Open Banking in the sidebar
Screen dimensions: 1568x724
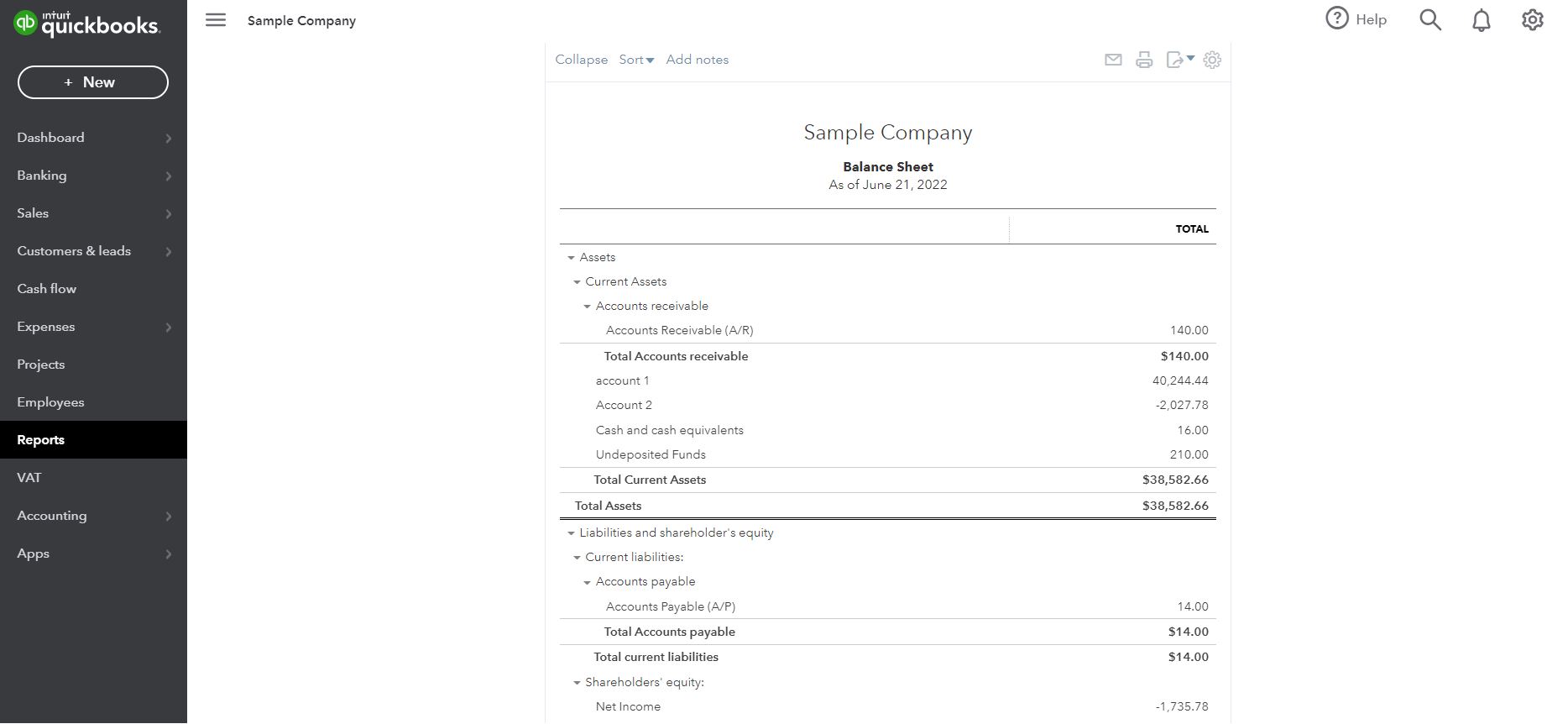coord(42,176)
